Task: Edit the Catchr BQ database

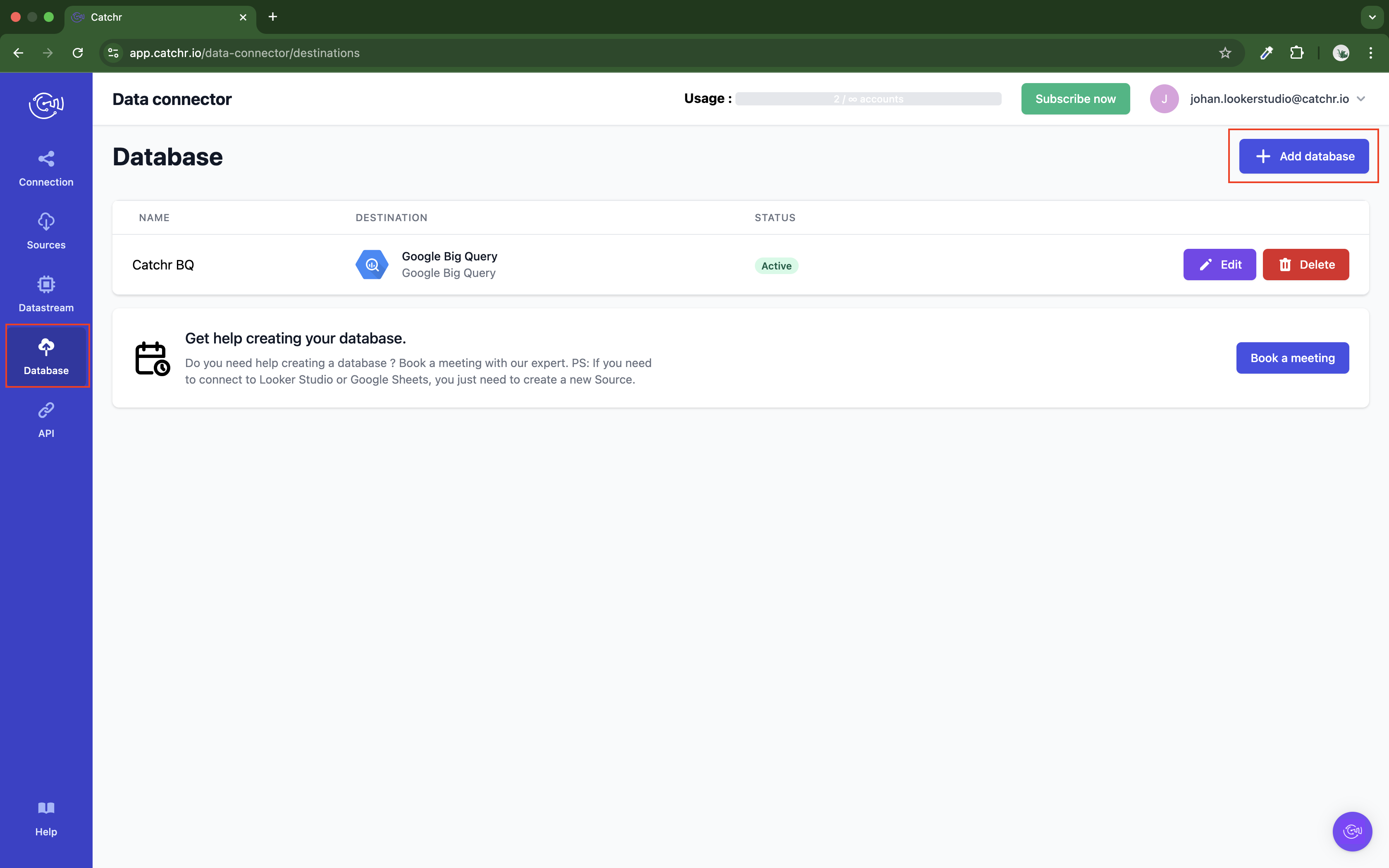Action: point(1219,265)
